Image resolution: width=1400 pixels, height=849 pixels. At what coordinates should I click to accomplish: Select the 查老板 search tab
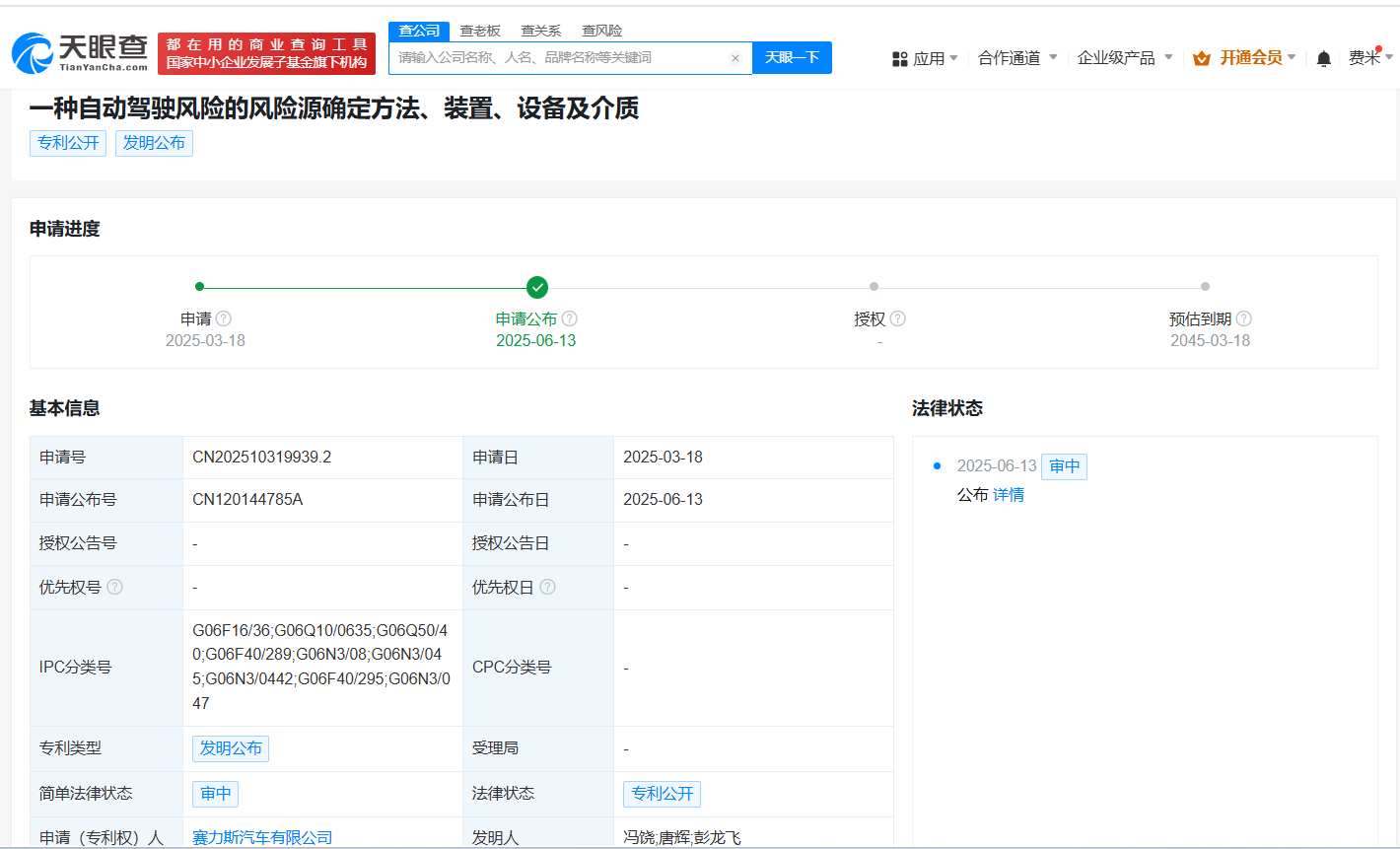pyautogui.click(x=480, y=31)
